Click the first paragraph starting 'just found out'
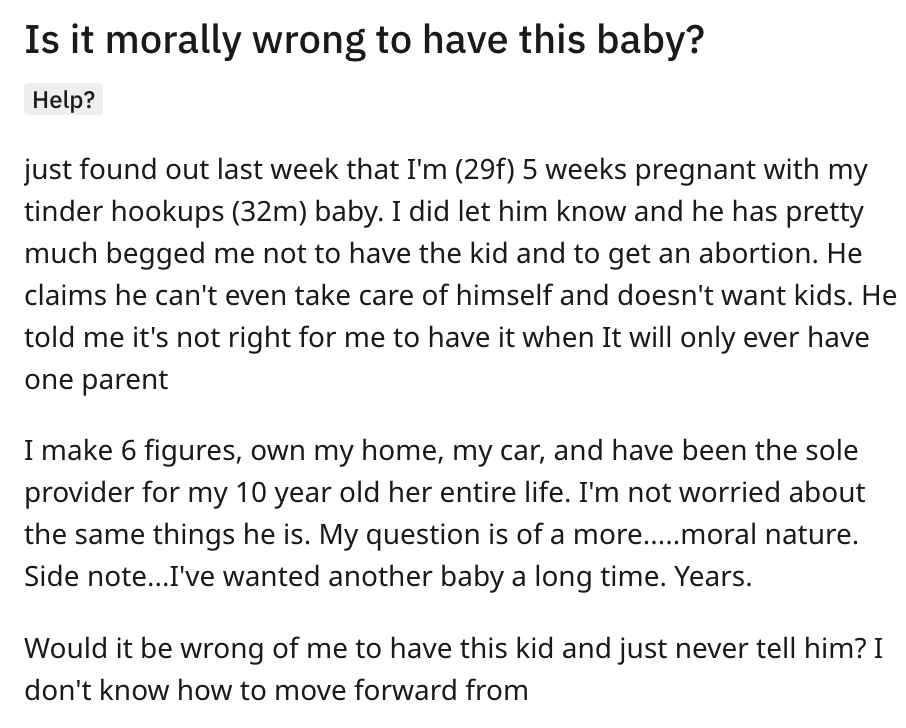The height and width of the screenshot is (728, 906). click(460, 274)
